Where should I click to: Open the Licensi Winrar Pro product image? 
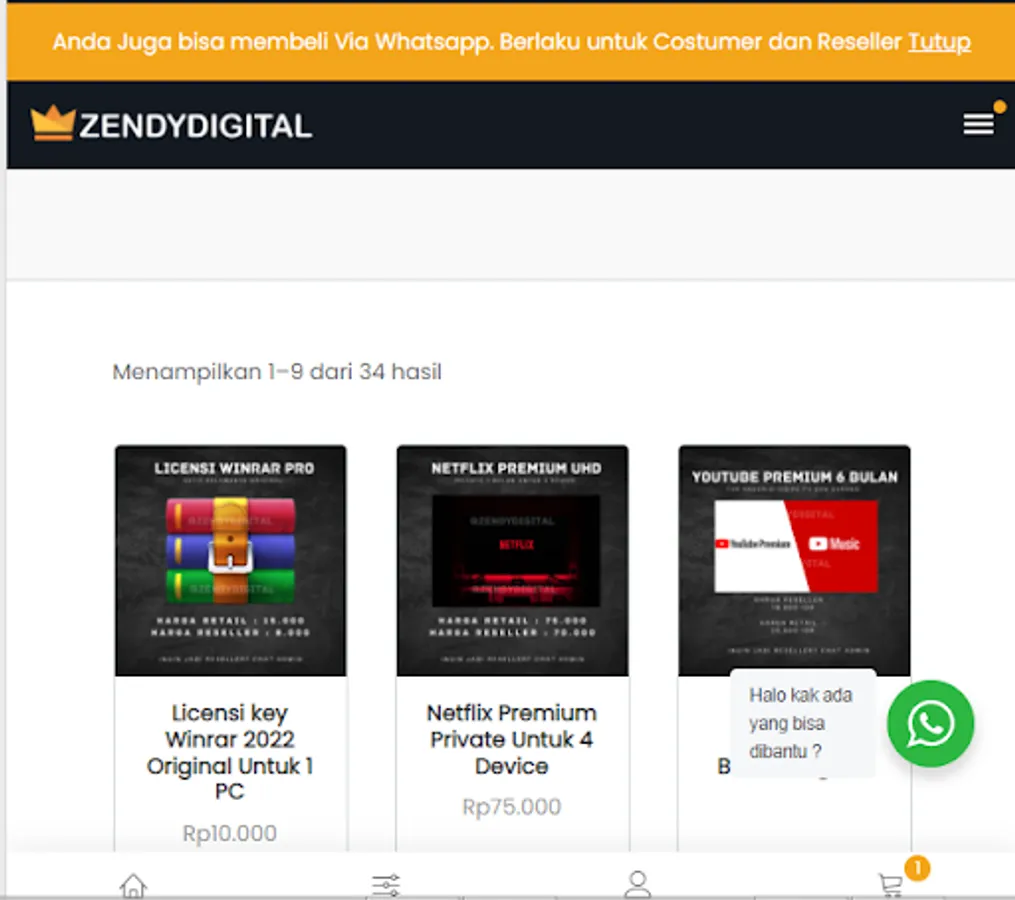[x=230, y=561]
